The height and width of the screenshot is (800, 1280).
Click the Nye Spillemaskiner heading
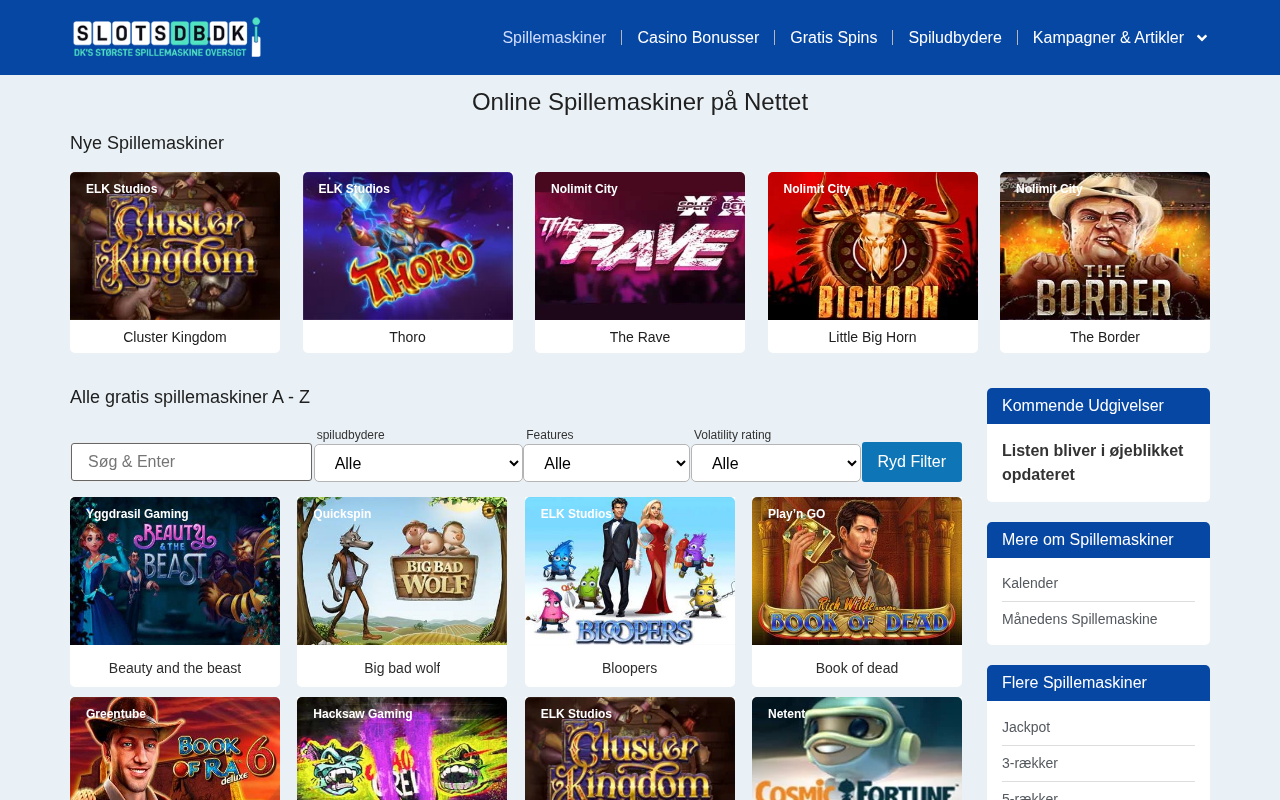pyautogui.click(x=147, y=143)
